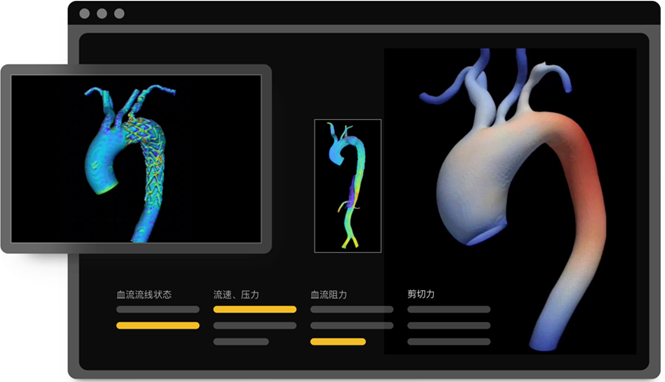Click the yellow bar under 血流流线状态
This screenshot has width=665, height=382.
coord(158,326)
